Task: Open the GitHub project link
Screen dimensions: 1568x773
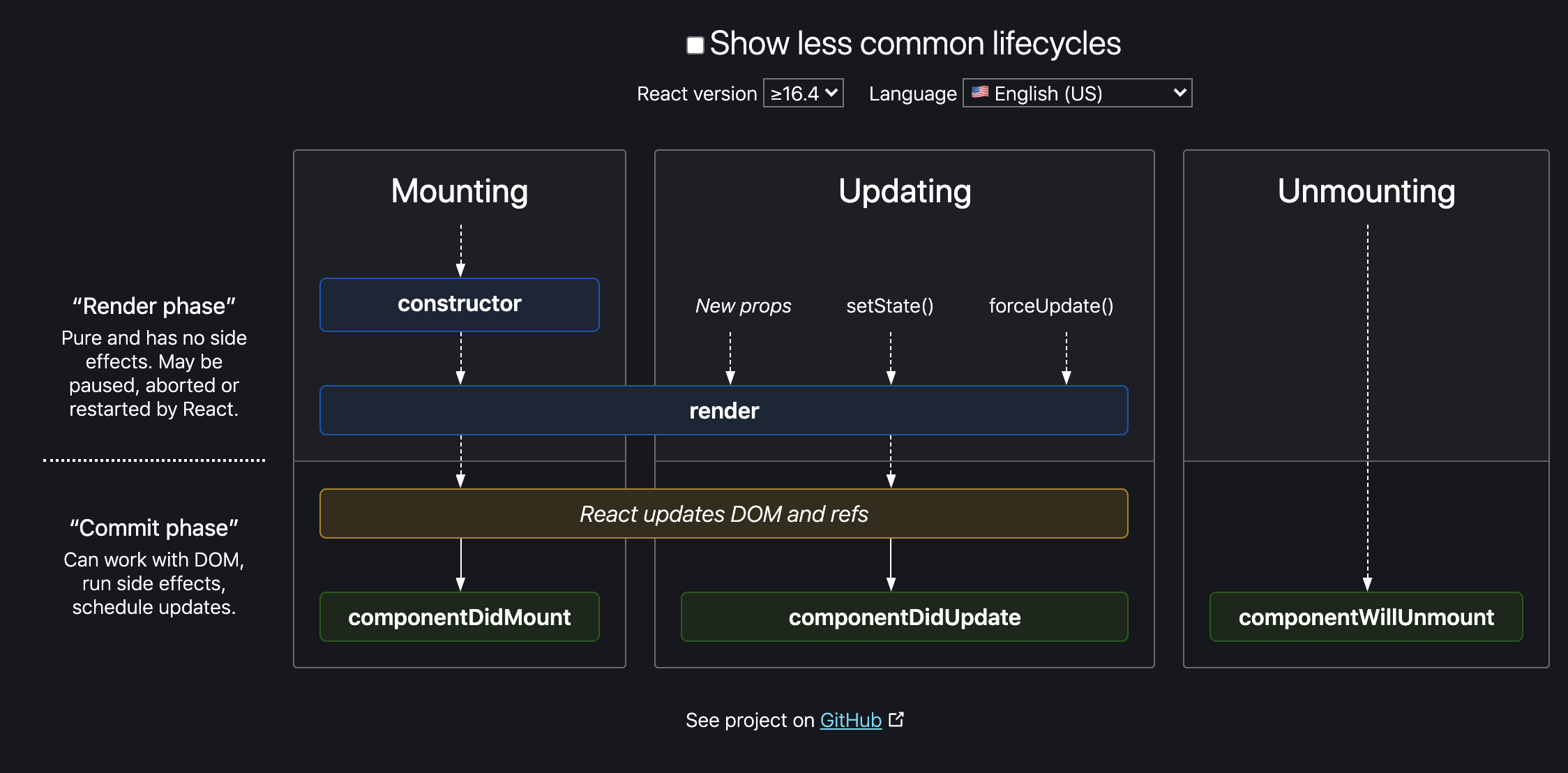Action: coord(850,720)
